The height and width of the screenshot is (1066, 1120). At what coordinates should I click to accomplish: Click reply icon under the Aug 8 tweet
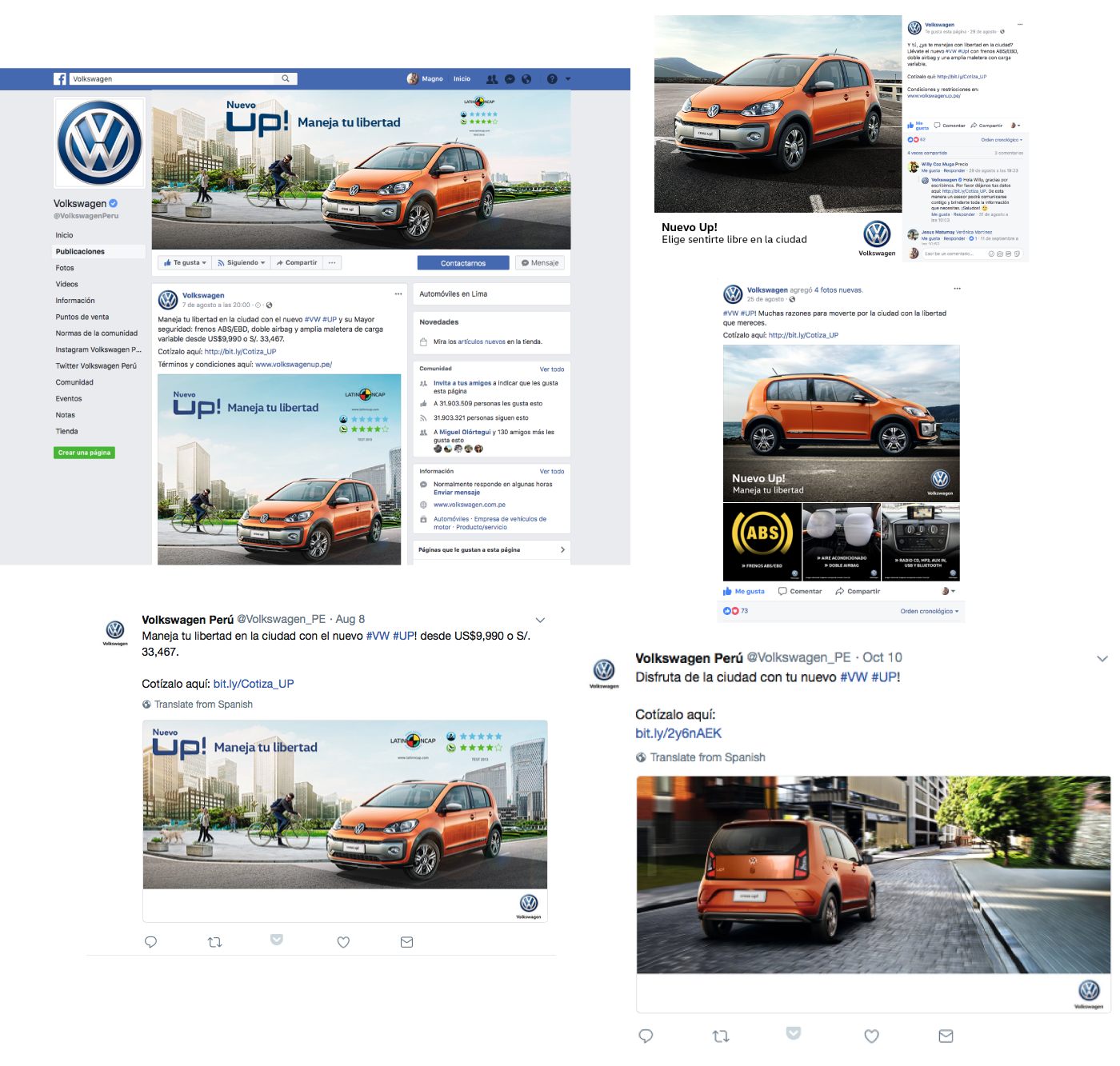click(150, 942)
